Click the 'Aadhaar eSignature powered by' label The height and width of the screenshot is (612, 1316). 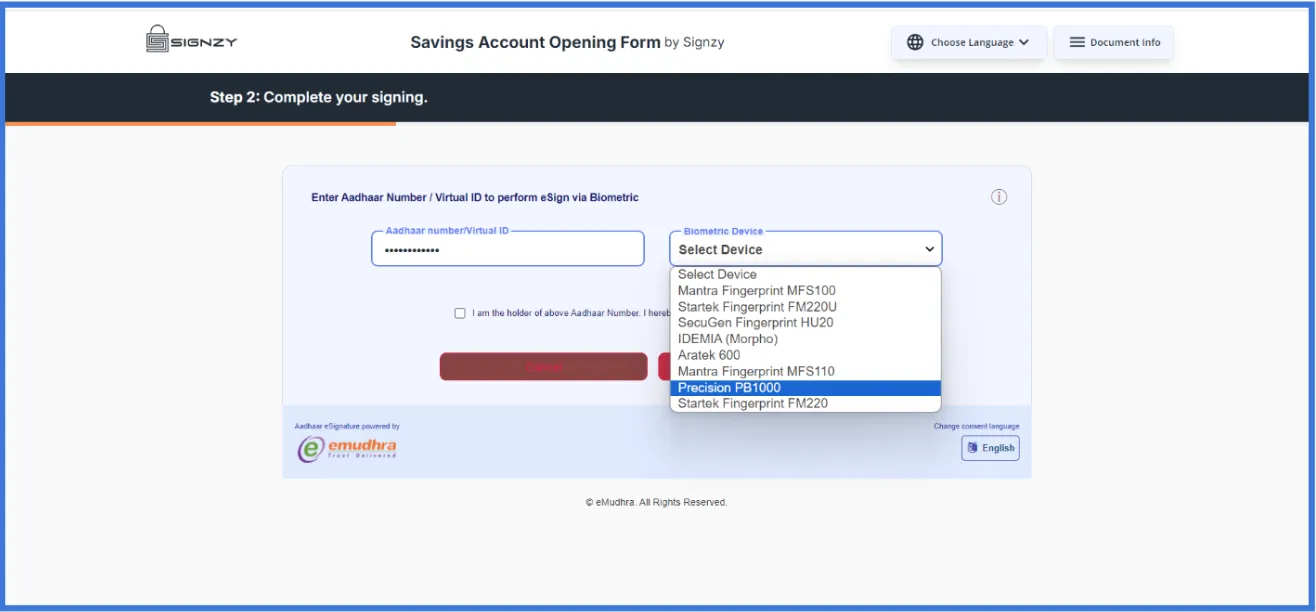click(x=347, y=426)
